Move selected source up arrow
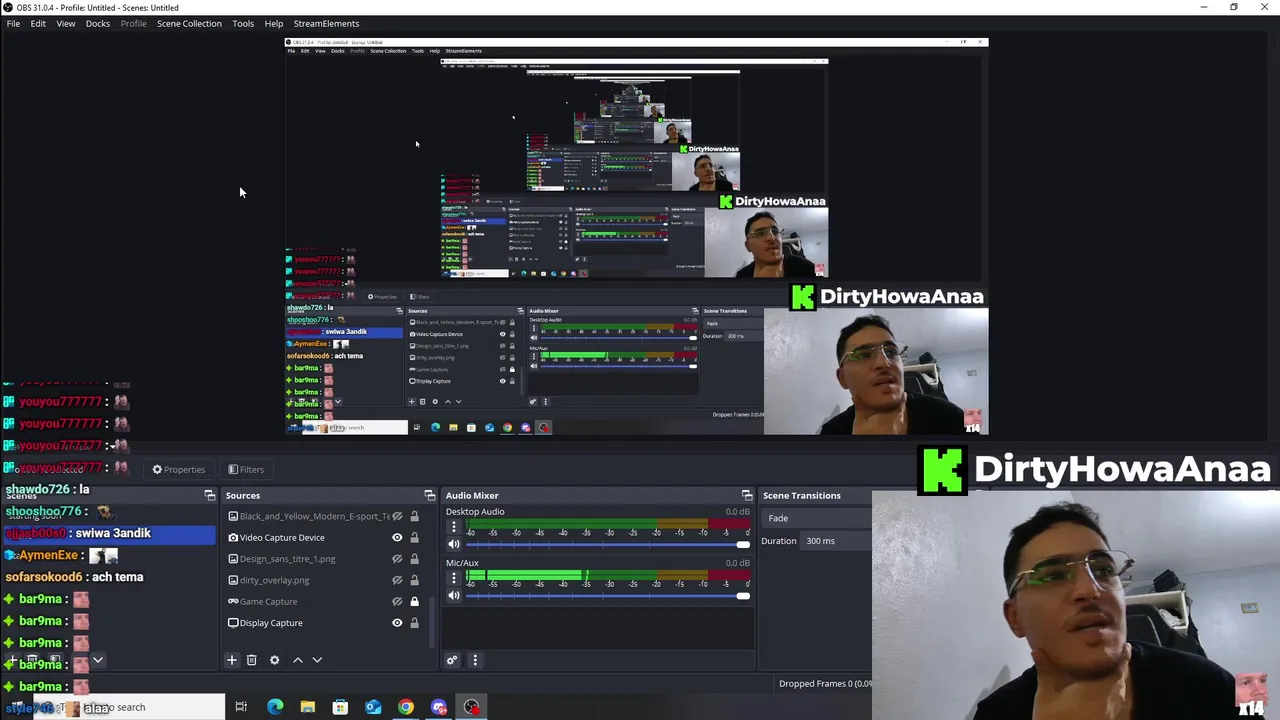 [297, 660]
